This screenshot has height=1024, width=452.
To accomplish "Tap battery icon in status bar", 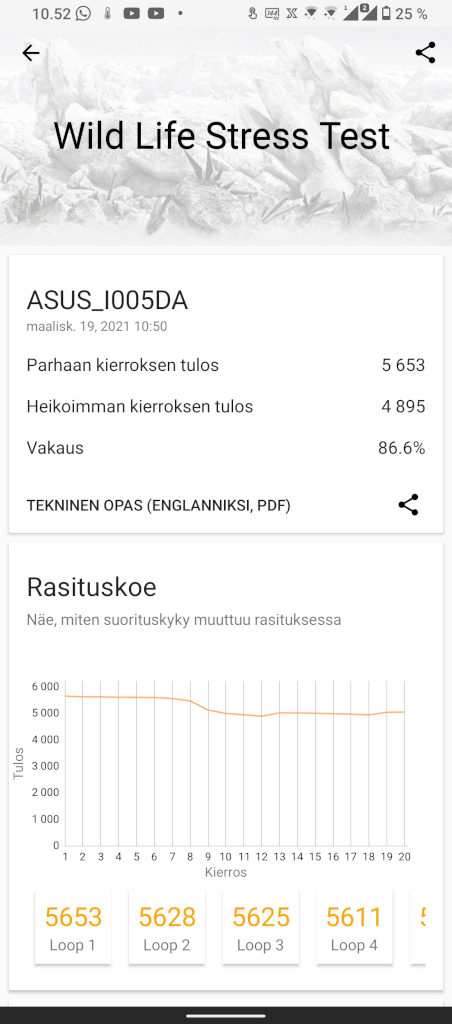I will click(386, 13).
